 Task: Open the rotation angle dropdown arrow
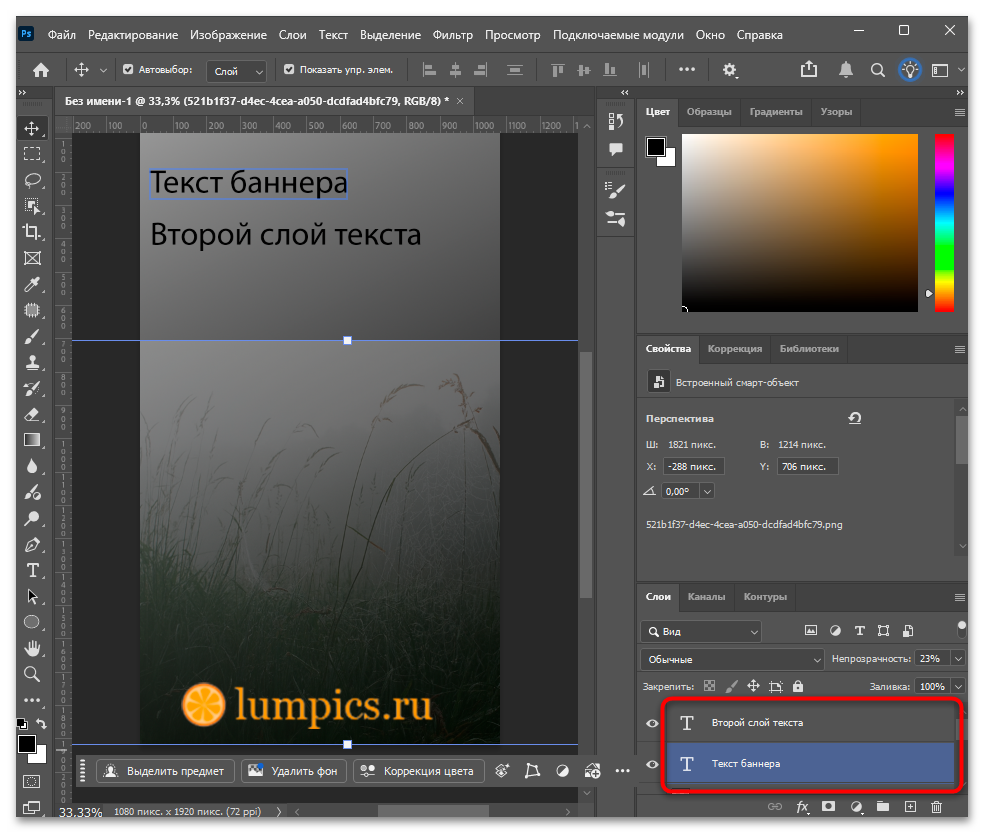[x=707, y=492]
